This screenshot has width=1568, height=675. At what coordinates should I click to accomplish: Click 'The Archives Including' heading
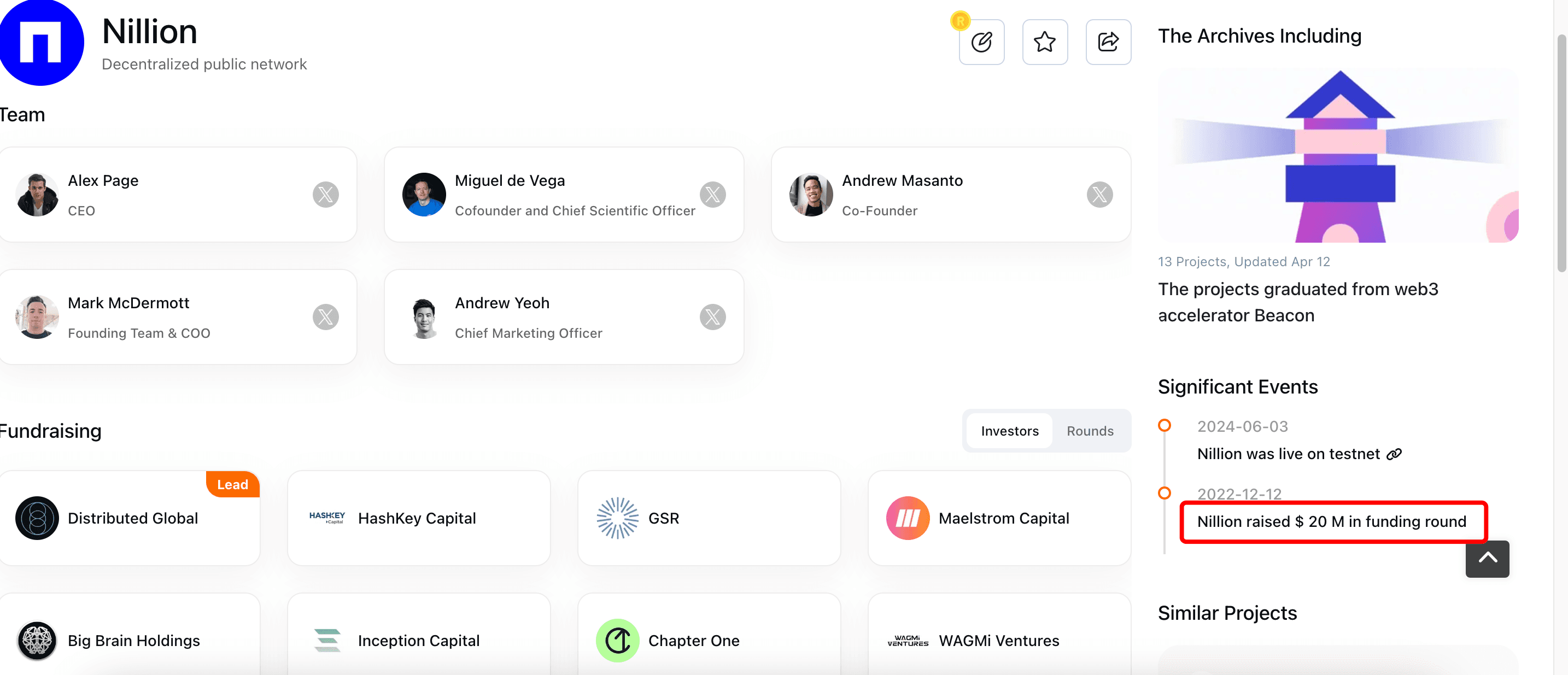tap(1260, 36)
